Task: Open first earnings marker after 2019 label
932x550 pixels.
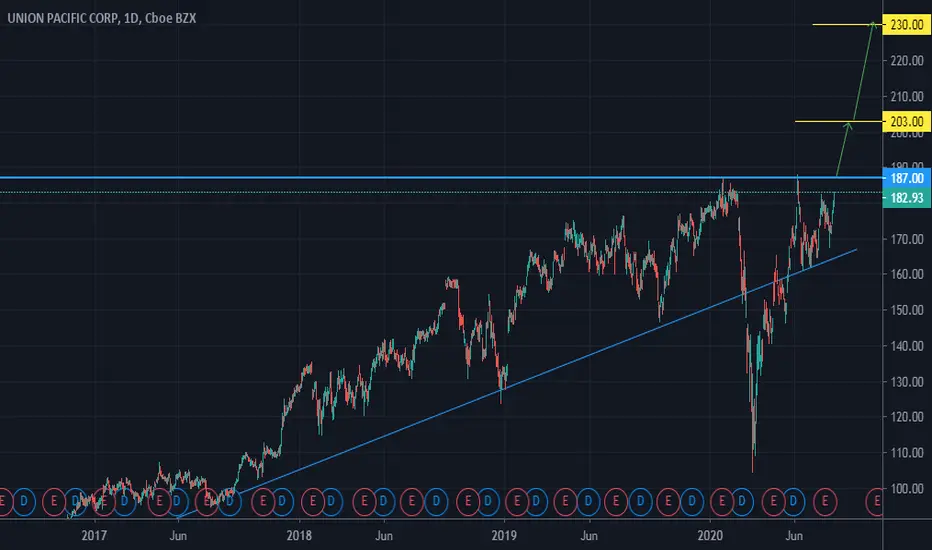Action: [517, 502]
